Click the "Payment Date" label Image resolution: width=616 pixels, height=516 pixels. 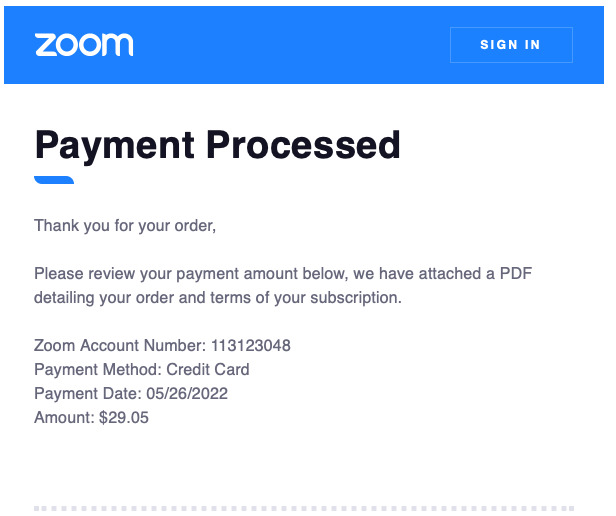(x=88, y=393)
